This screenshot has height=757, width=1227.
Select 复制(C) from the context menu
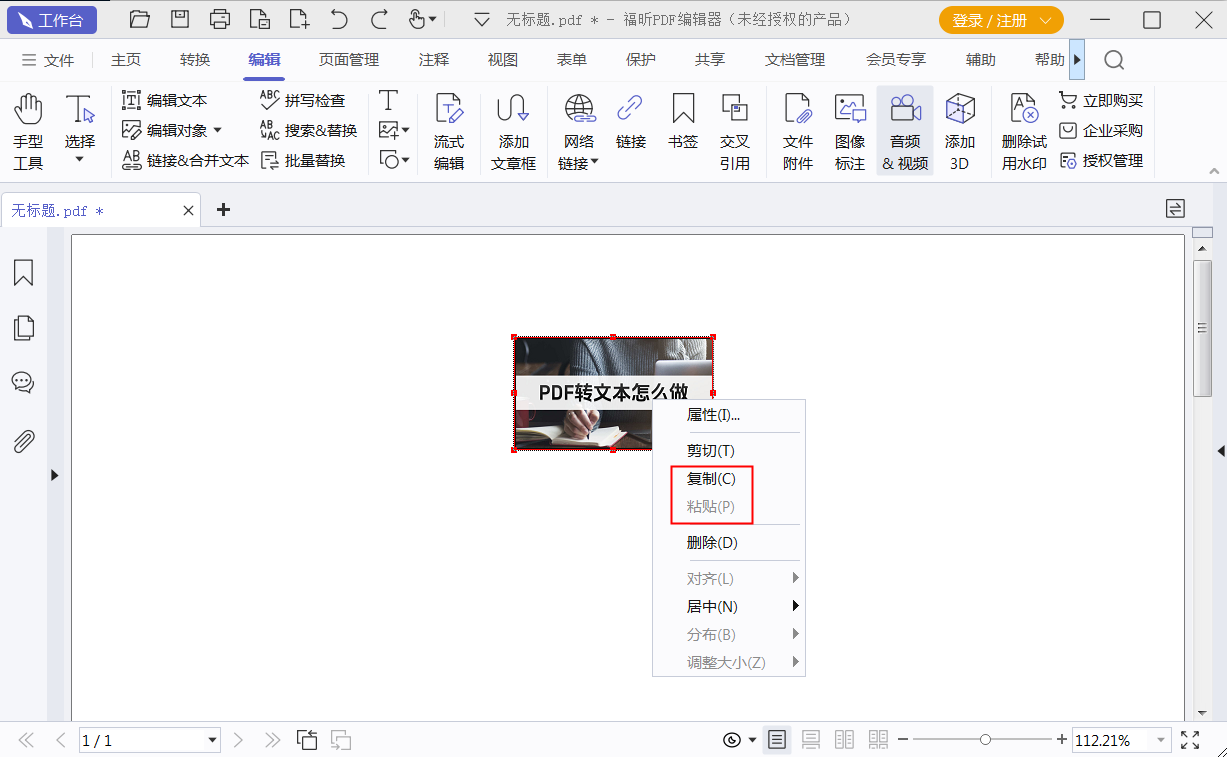pos(711,478)
